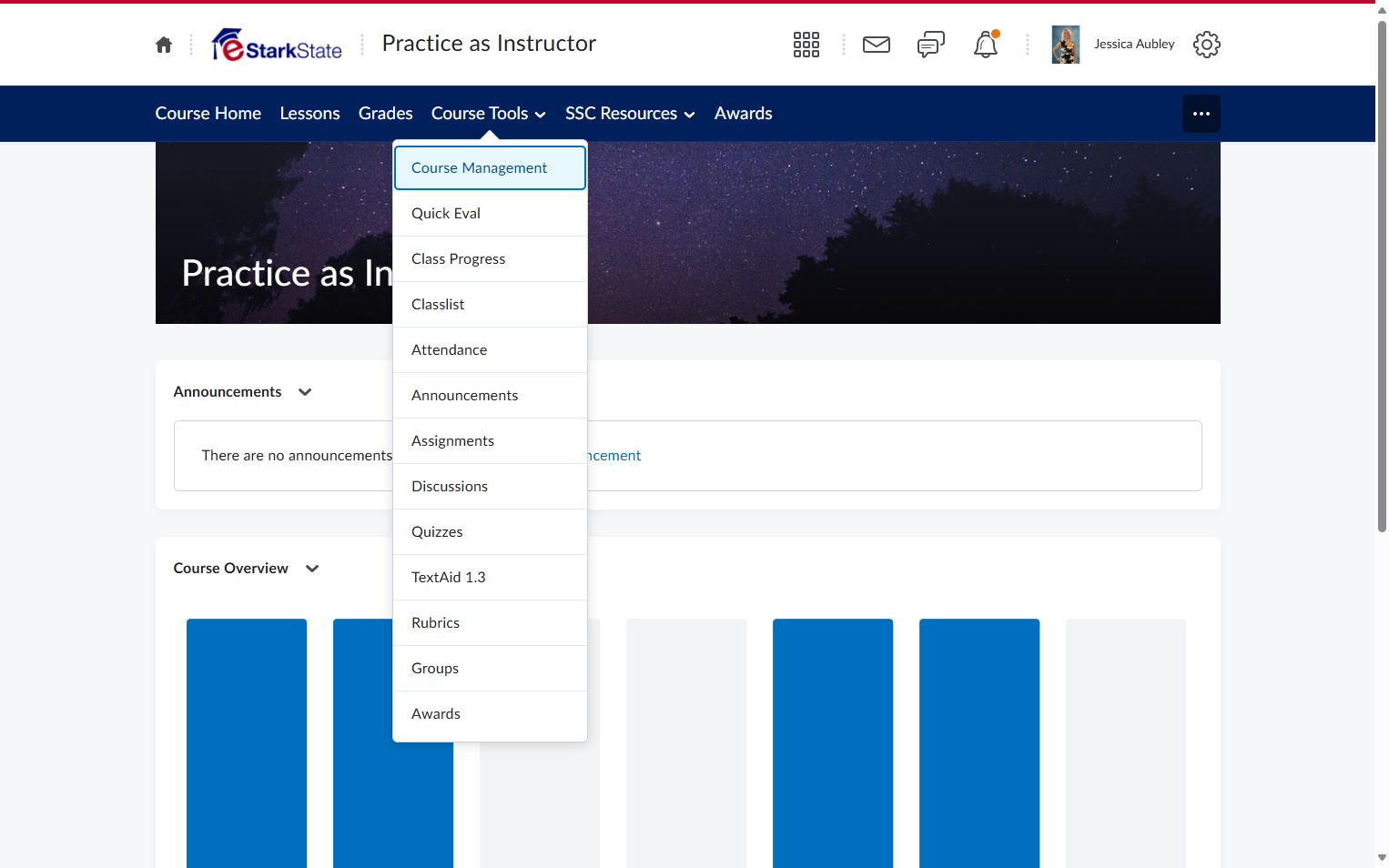Open Awards in the navbar
Image resolution: width=1389 pixels, height=868 pixels.
pyautogui.click(x=744, y=114)
